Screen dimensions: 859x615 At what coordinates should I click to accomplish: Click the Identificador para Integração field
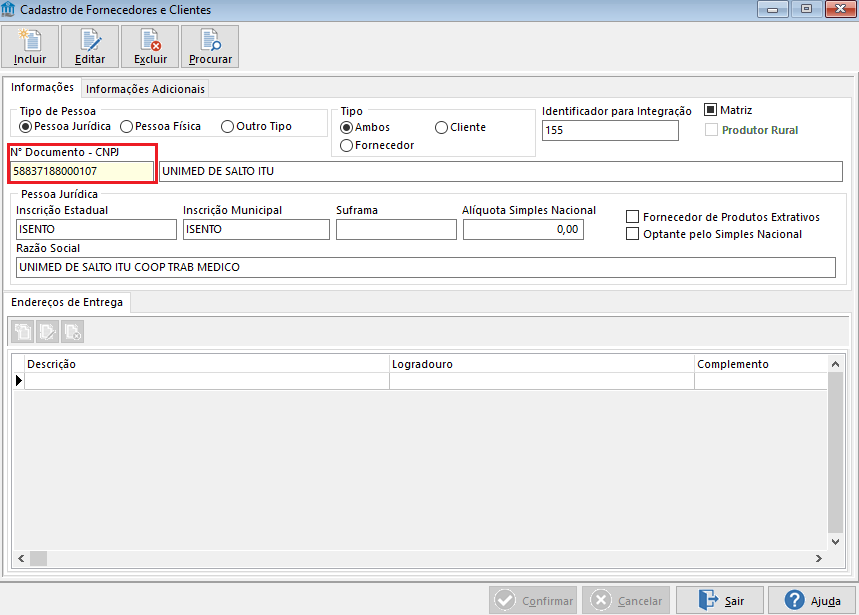coord(610,130)
